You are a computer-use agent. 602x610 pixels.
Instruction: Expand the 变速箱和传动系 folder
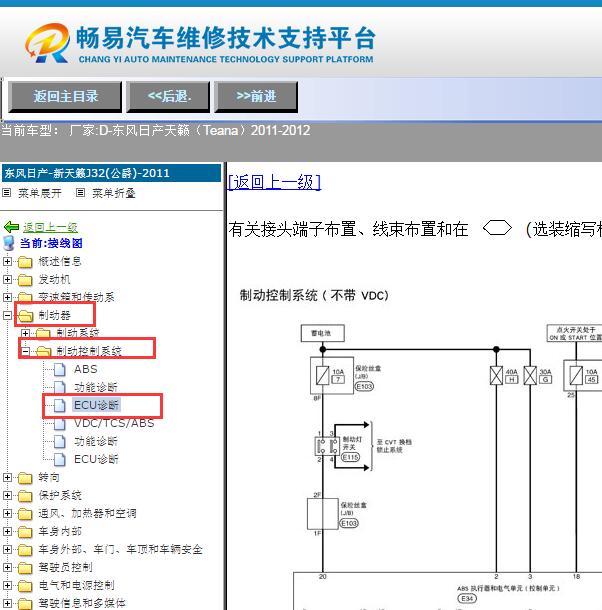(7, 297)
